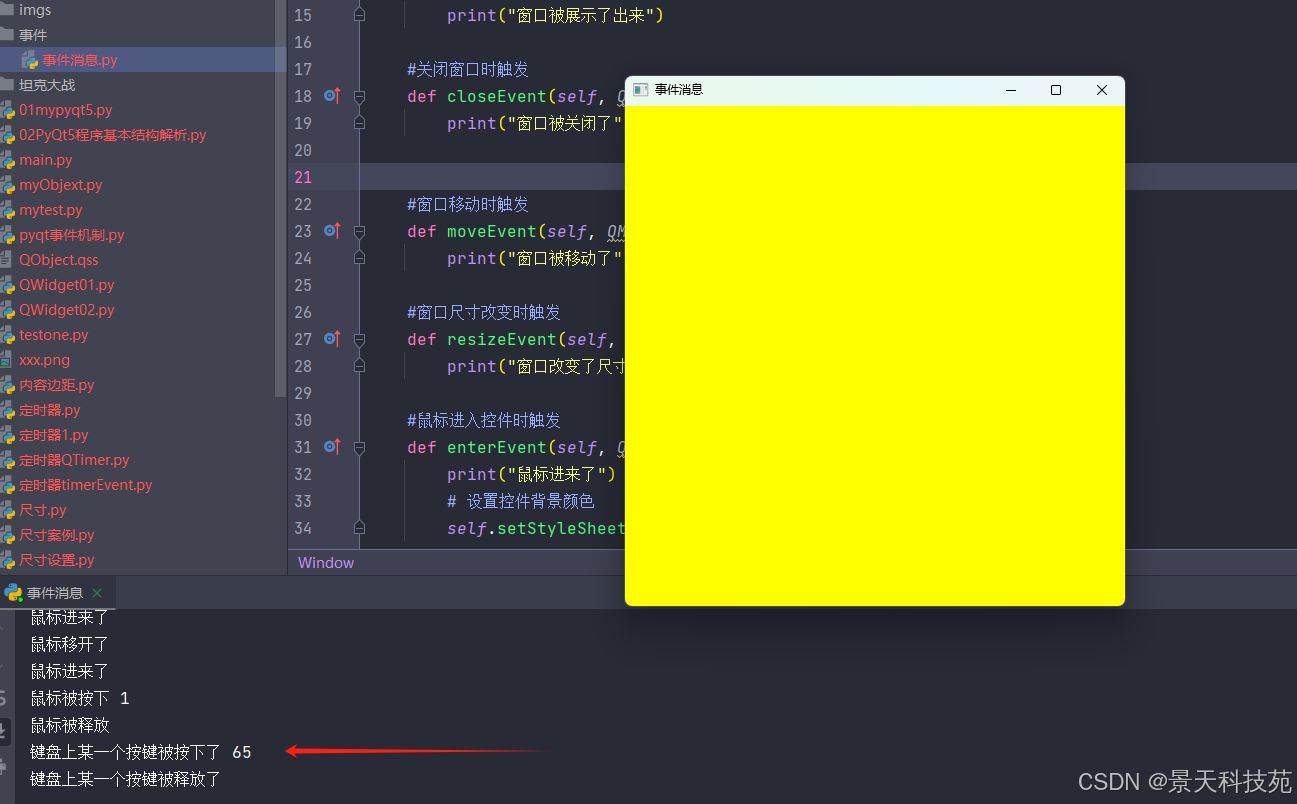Click the fold end marker on line 19
This screenshot has height=804, width=1297.
(360, 123)
